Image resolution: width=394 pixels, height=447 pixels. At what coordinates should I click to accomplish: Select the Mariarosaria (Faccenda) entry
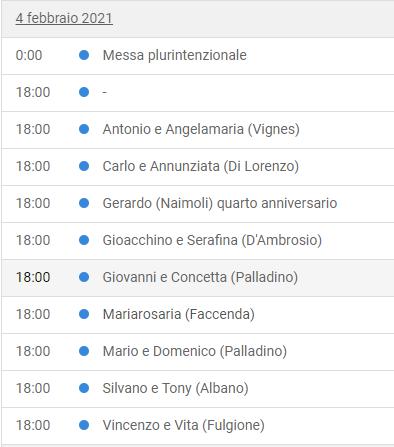179,314
